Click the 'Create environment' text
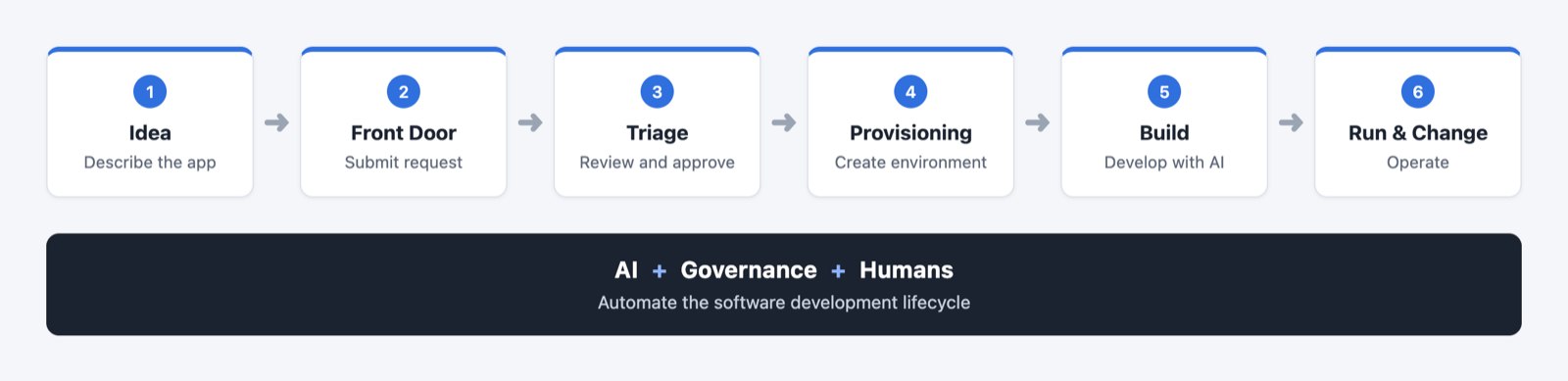The height and width of the screenshot is (381, 1568). (x=910, y=163)
